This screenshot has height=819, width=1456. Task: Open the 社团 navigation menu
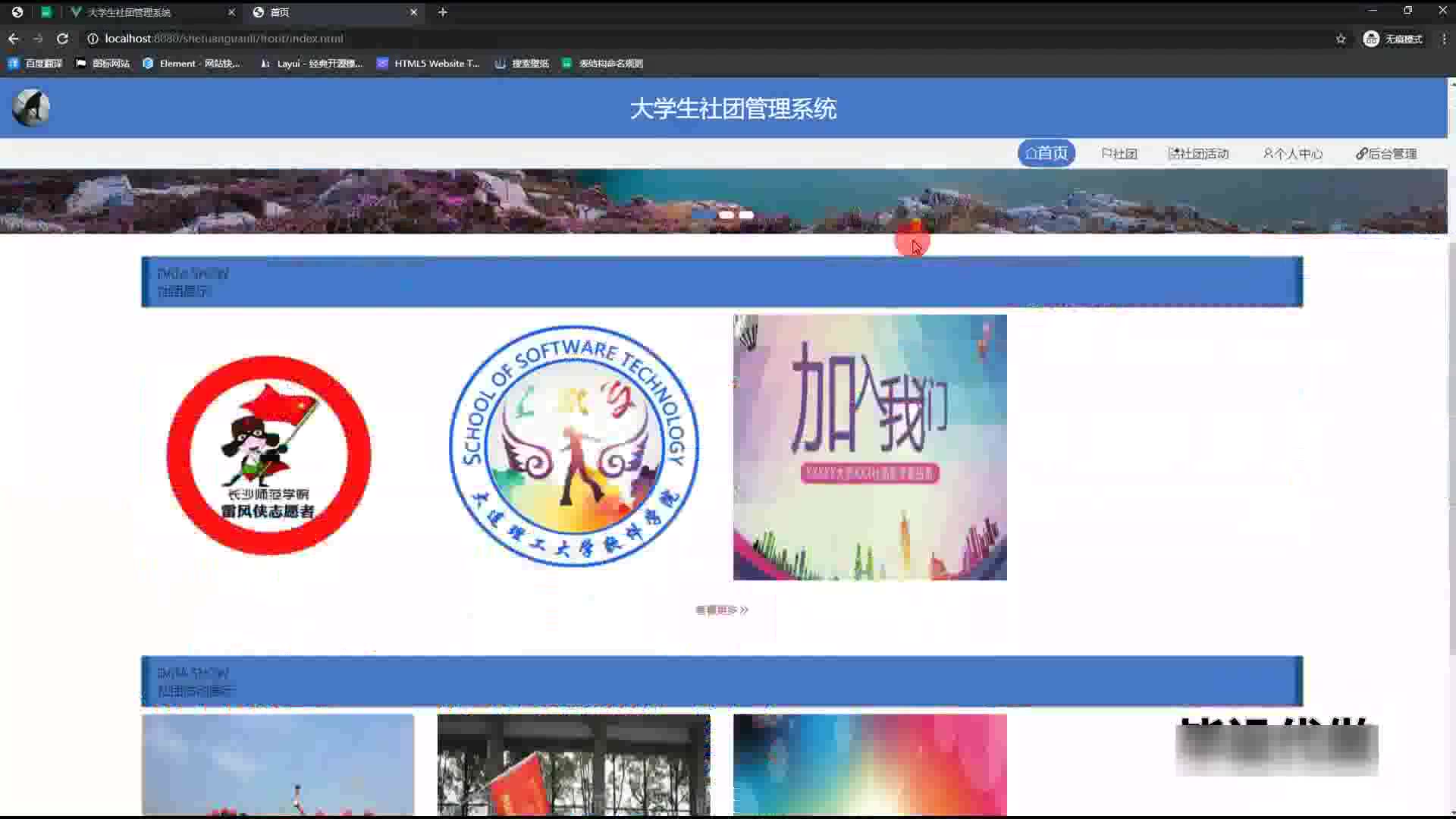coord(1119,154)
